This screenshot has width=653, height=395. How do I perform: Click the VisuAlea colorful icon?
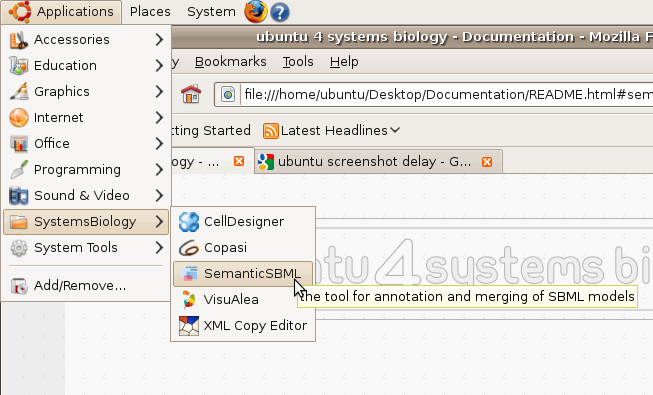tap(189, 300)
